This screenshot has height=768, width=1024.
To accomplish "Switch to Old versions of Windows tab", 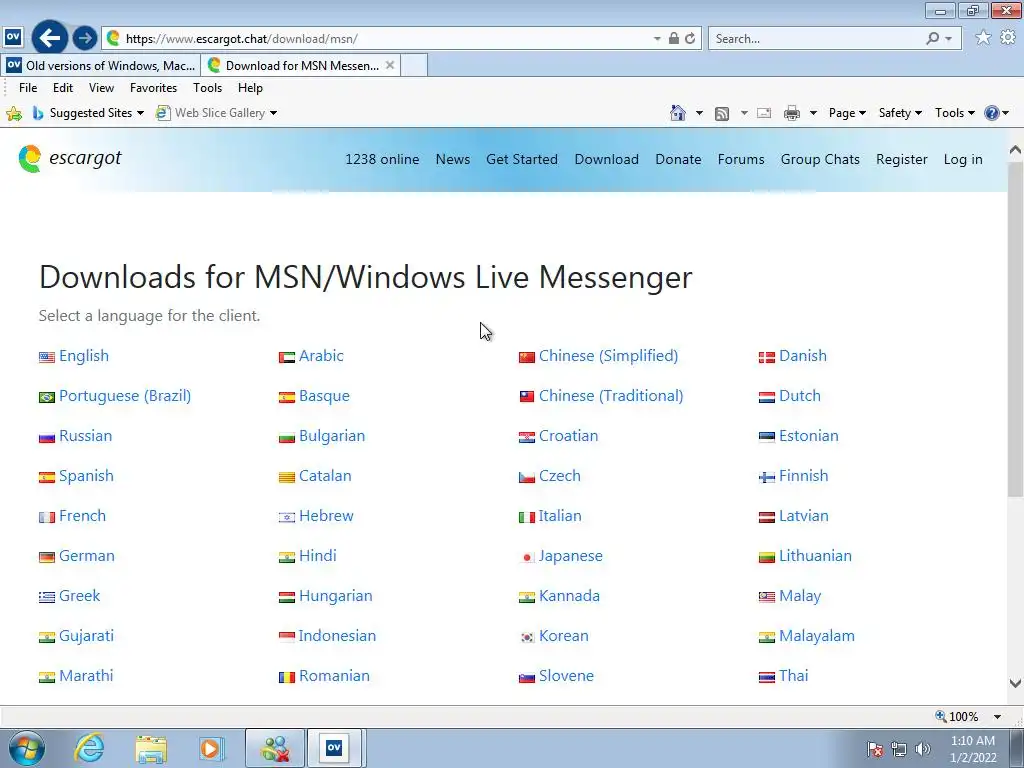I will [101, 65].
